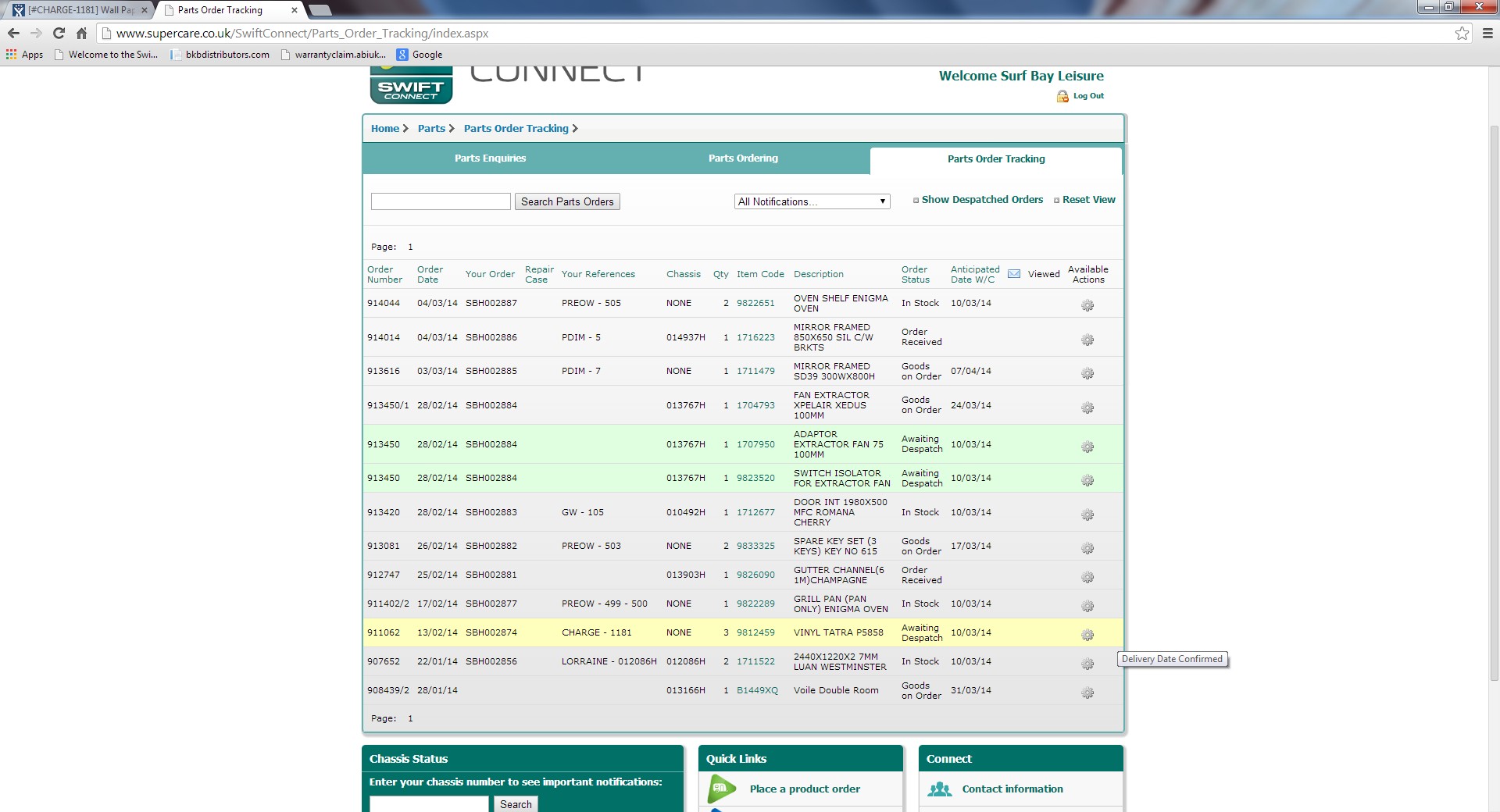The width and height of the screenshot is (1500, 812).
Task: Open the All Notifications dropdown
Action: 812,201
